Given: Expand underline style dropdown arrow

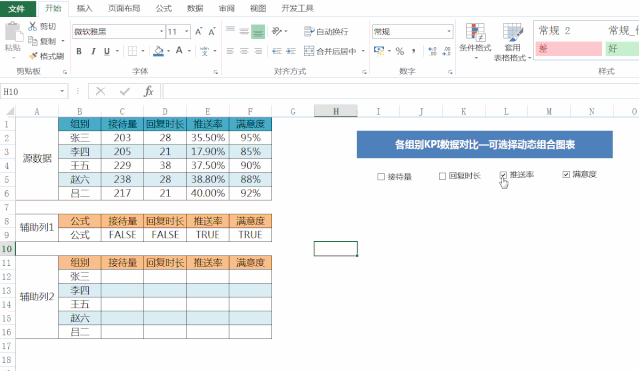Looking at the screenshot, I should click(x=117, y=51).
